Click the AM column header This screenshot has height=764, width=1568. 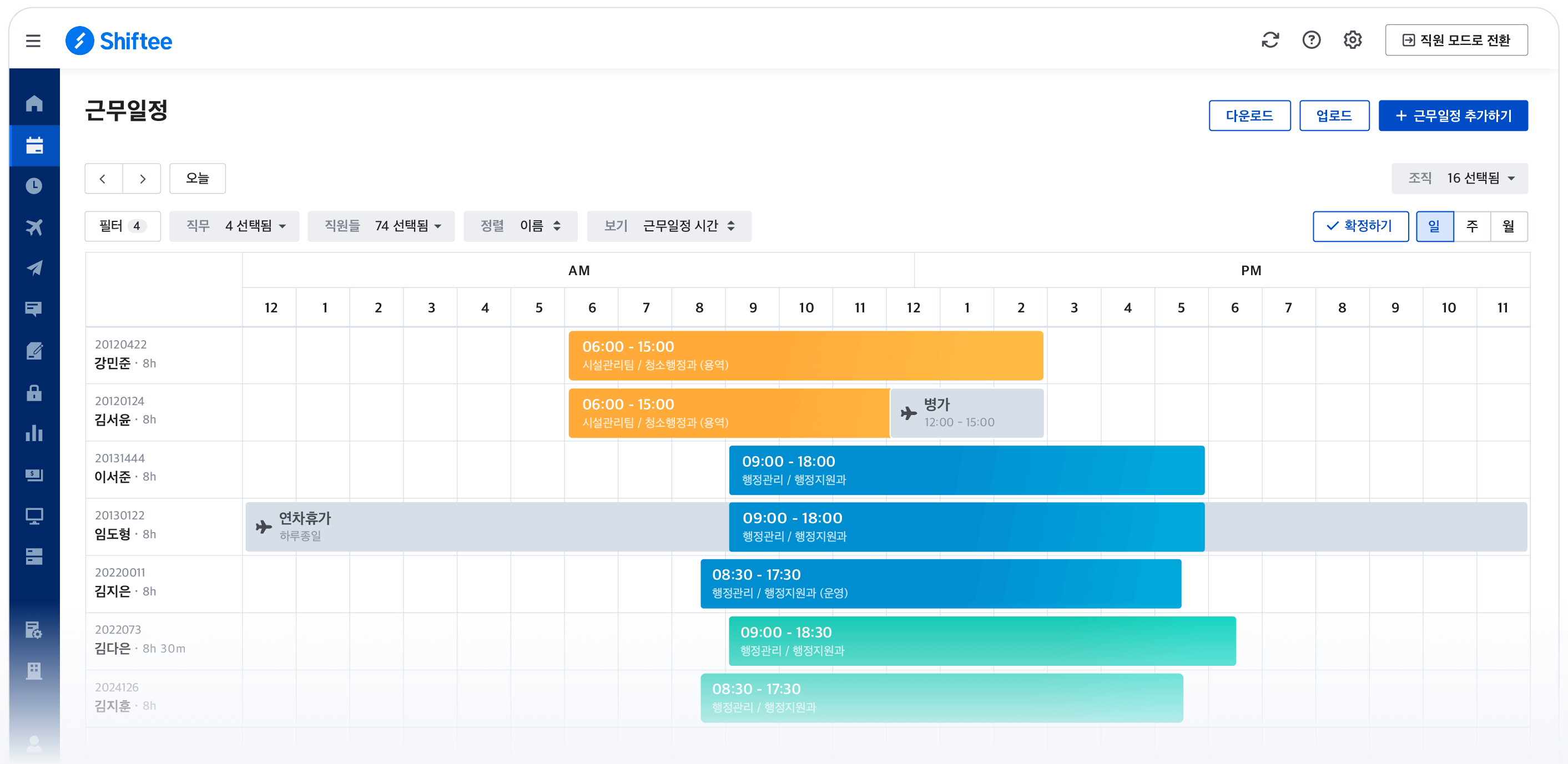click(x=578, y=271)
